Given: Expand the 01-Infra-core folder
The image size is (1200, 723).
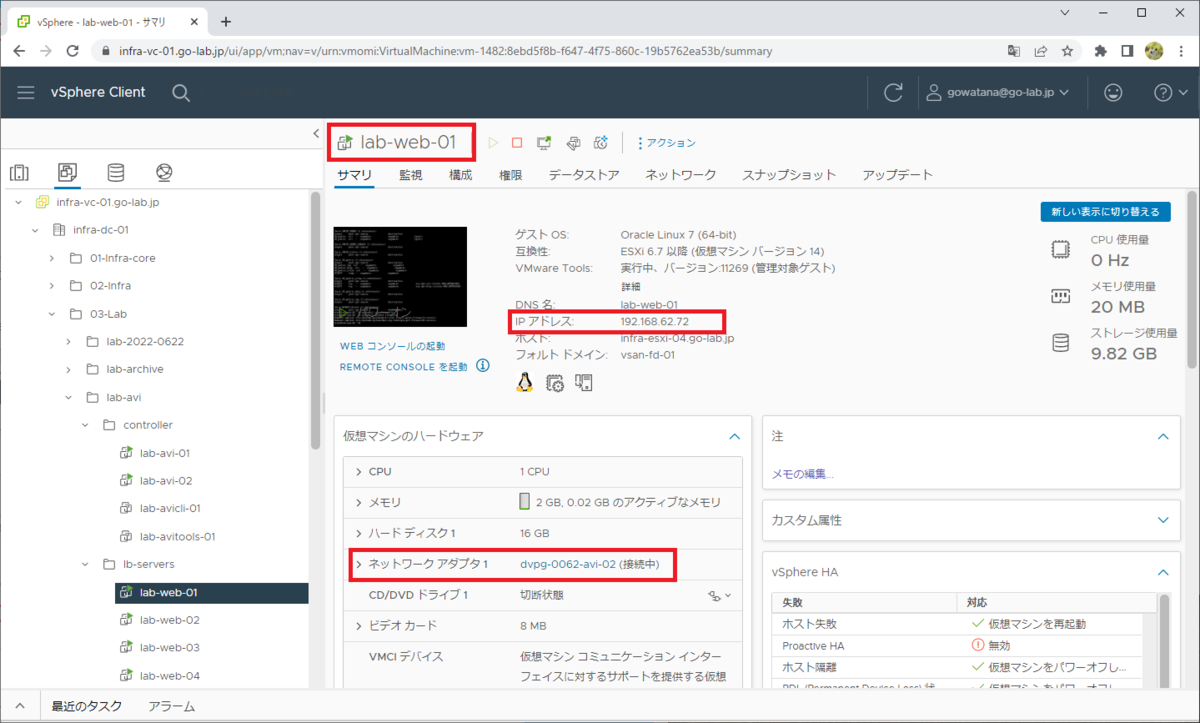Looking at the screenshot, I should [51, 258].
